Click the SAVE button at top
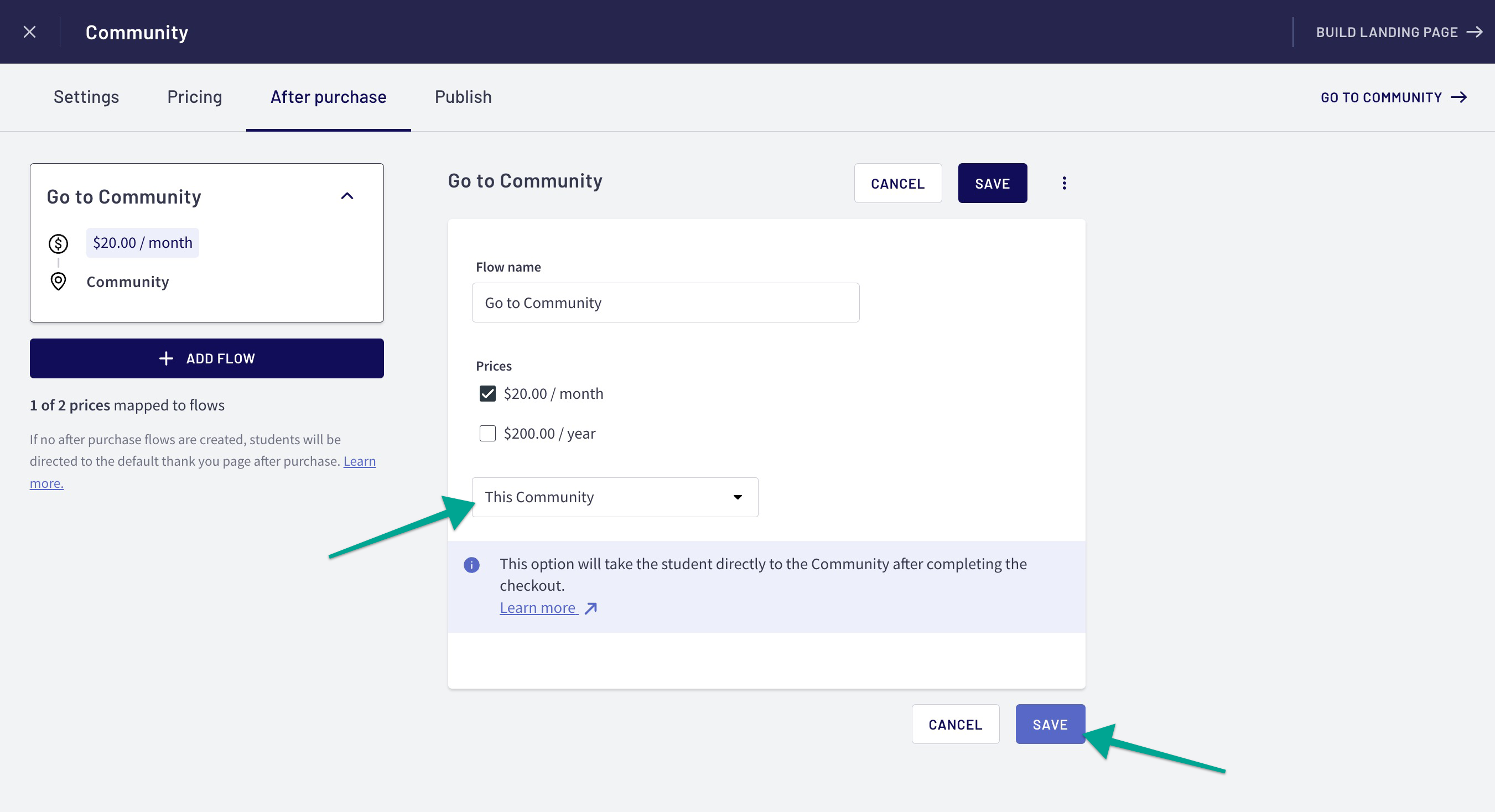 click(x=992, y=183)
